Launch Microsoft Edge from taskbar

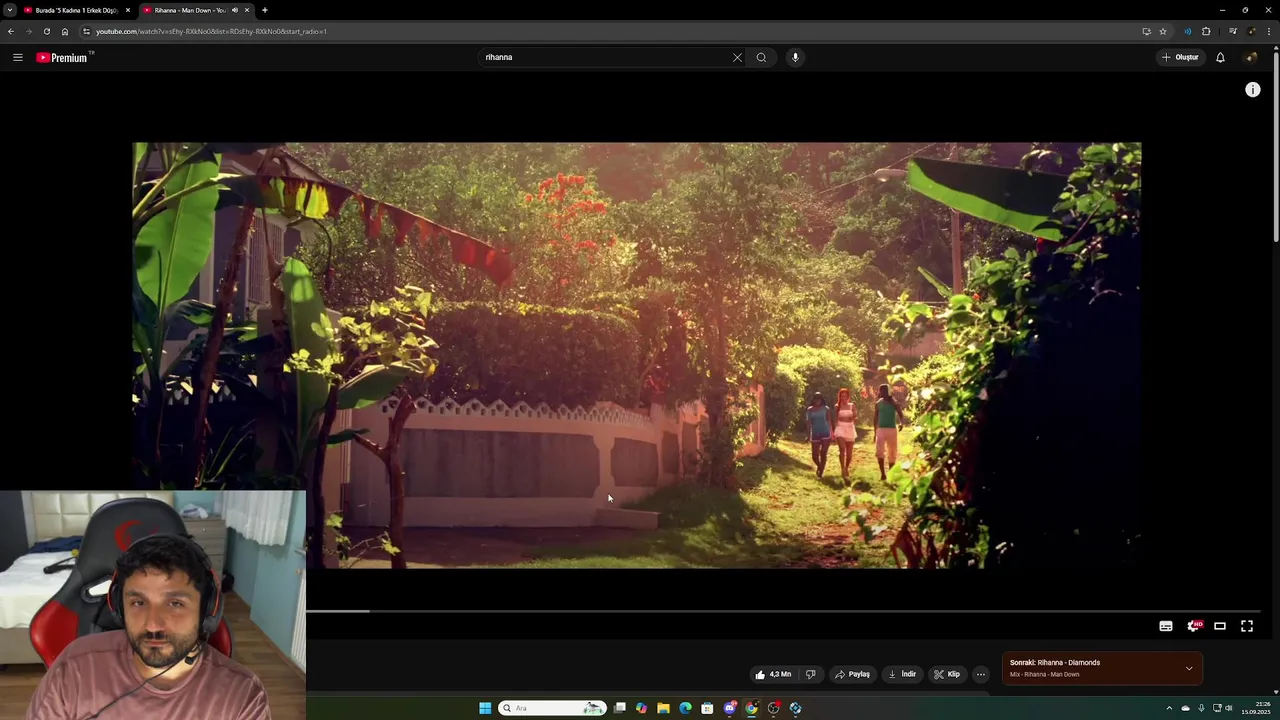[x=685, y=708]
